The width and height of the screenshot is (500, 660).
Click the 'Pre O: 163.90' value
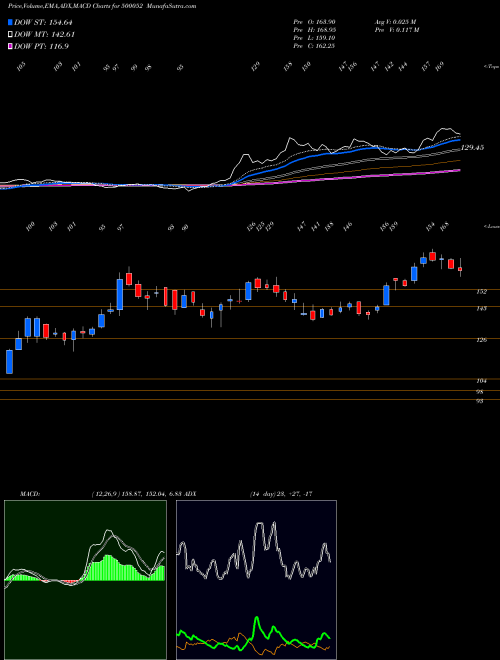click(314, 22)
